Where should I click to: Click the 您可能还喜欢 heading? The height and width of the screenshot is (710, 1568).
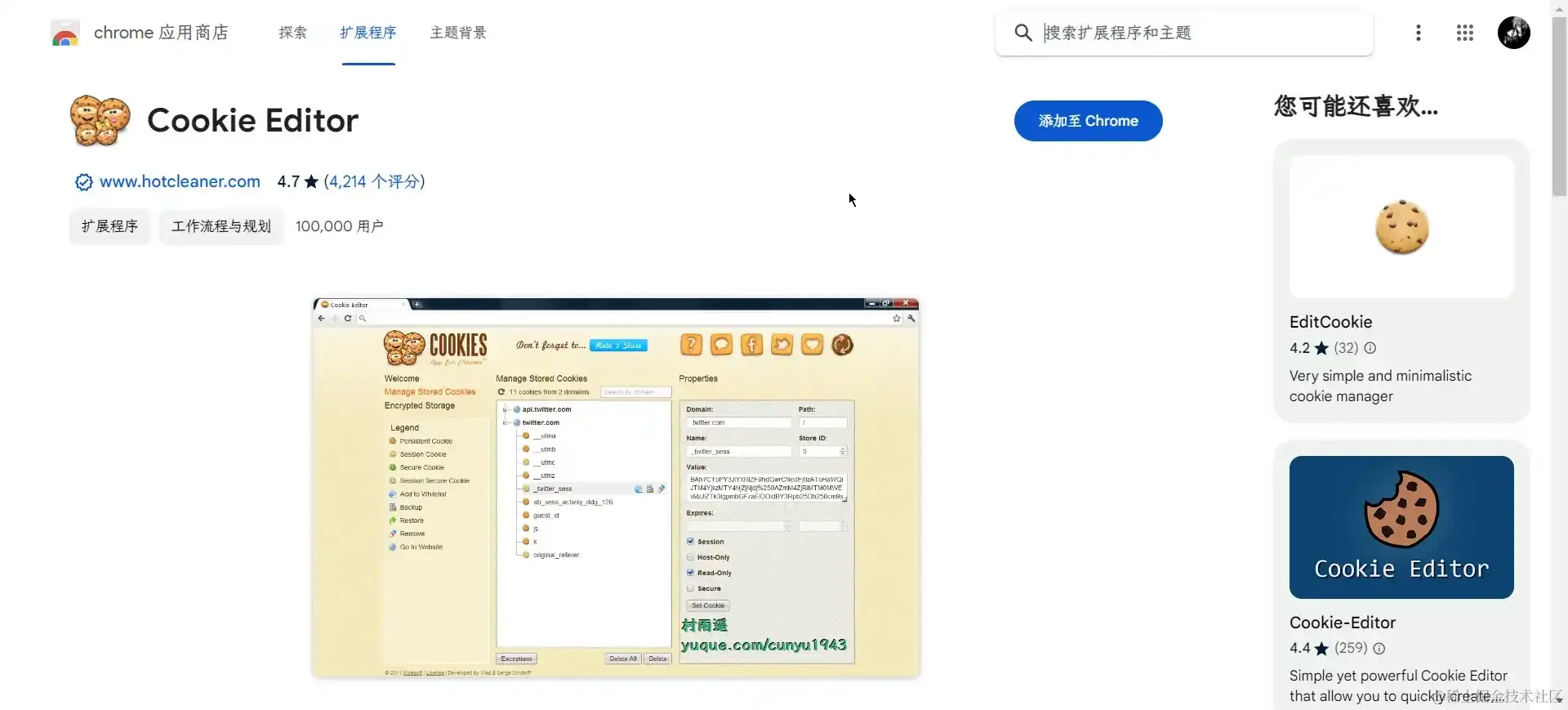coord(1356,106)
